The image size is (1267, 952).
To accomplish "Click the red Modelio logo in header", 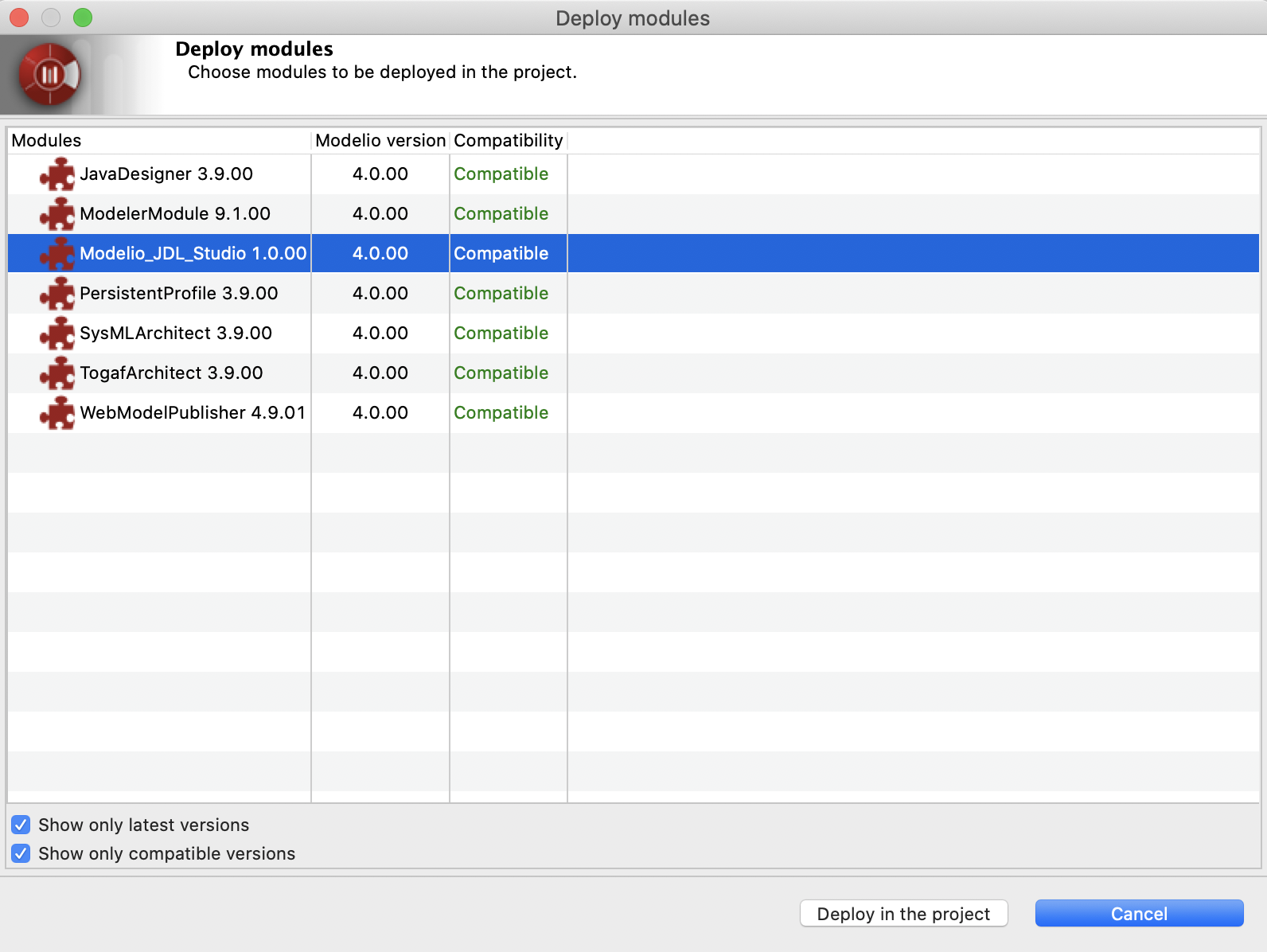I will coord(49,75).
